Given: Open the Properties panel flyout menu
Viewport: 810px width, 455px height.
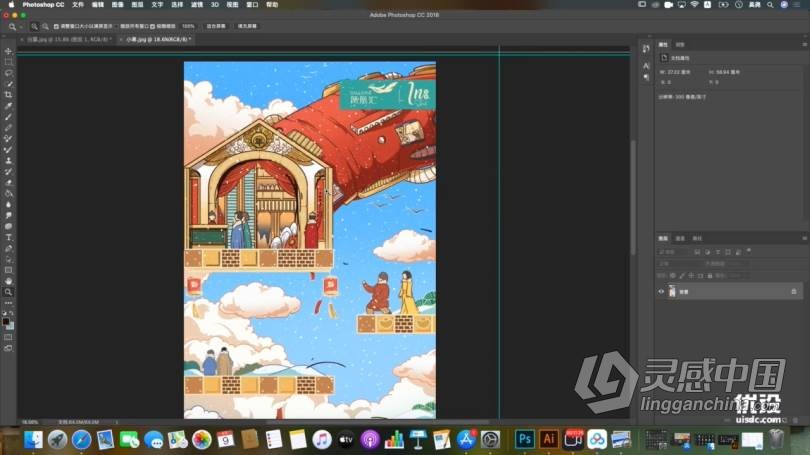Looking at the screenshot, I should click(x=804, y=44).
